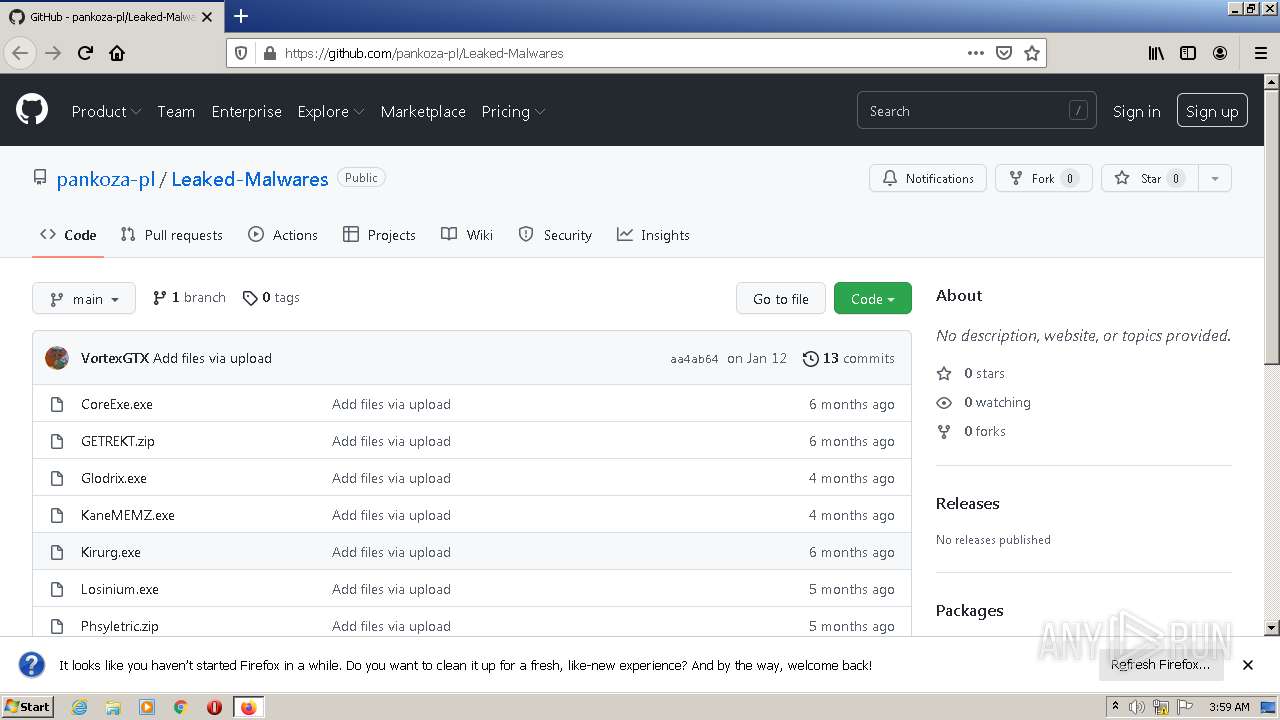Open the Windows Start menu
The height and width of the screenshot is (720, 1280).
click(28, 707)
